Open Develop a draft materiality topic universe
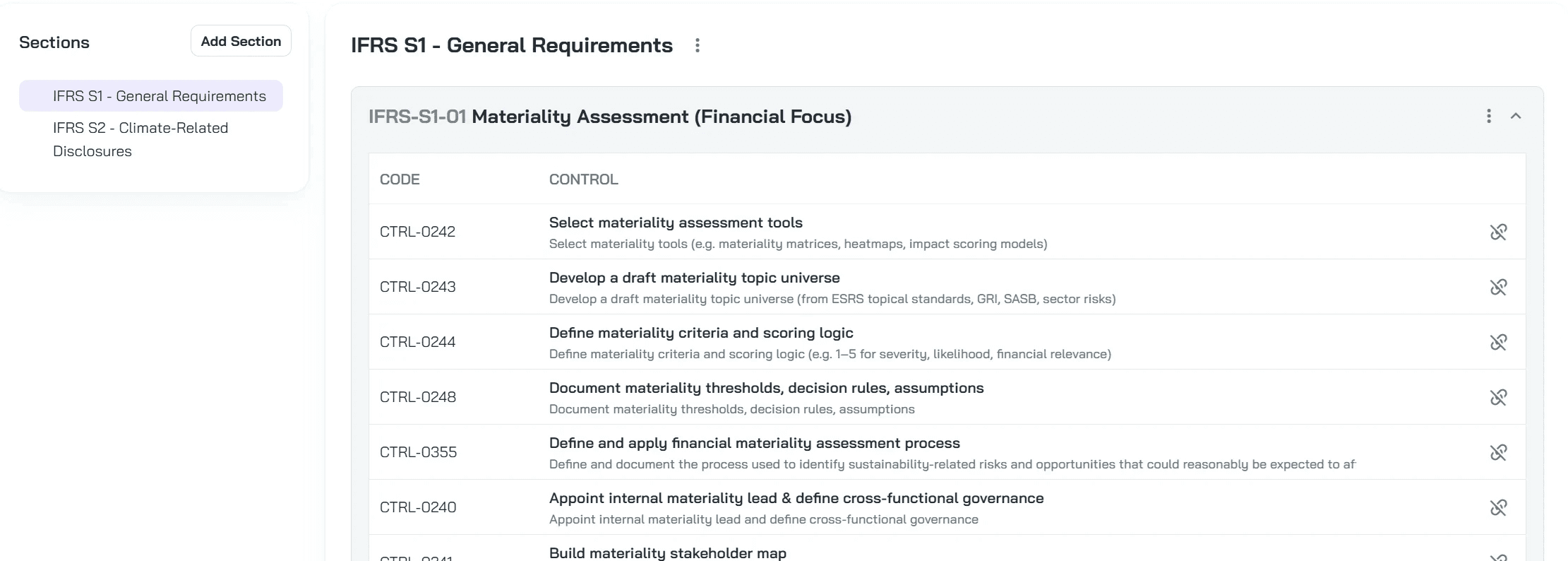1568x561 pixels. 695,278
